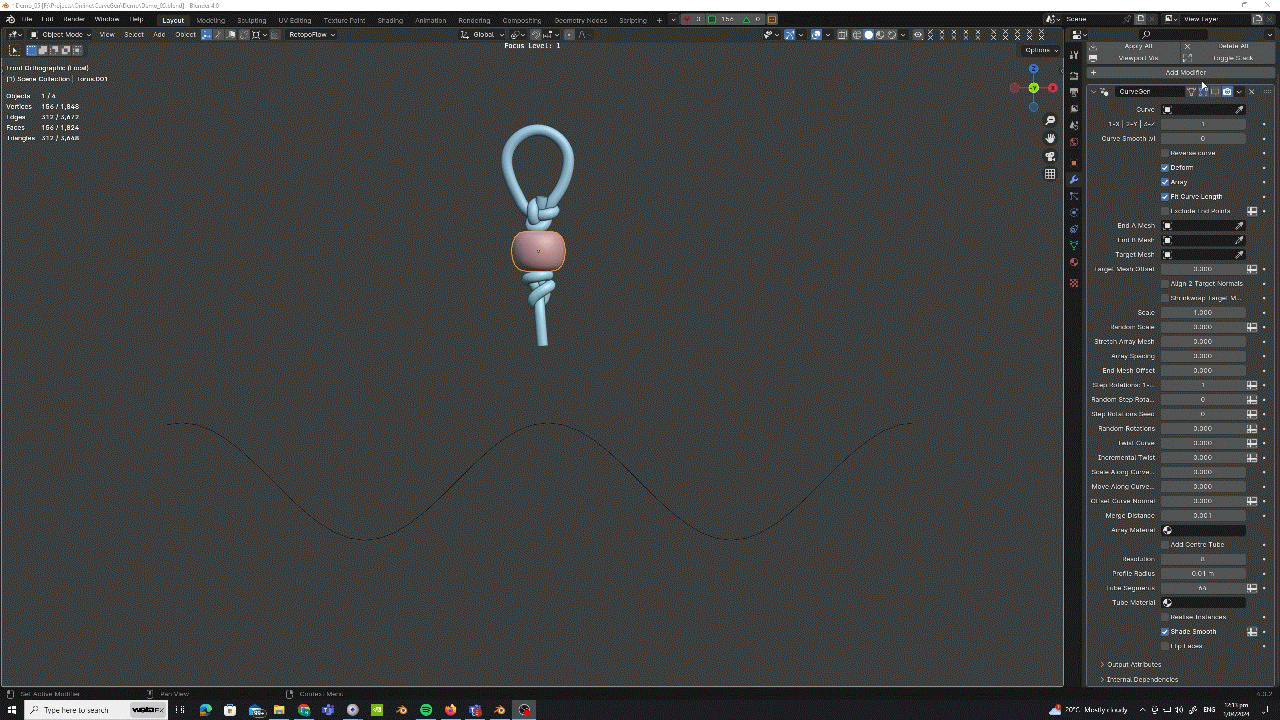Click the Add Modifier button
Viewport: 1280px width, 720px height.
pos(1185,72)
